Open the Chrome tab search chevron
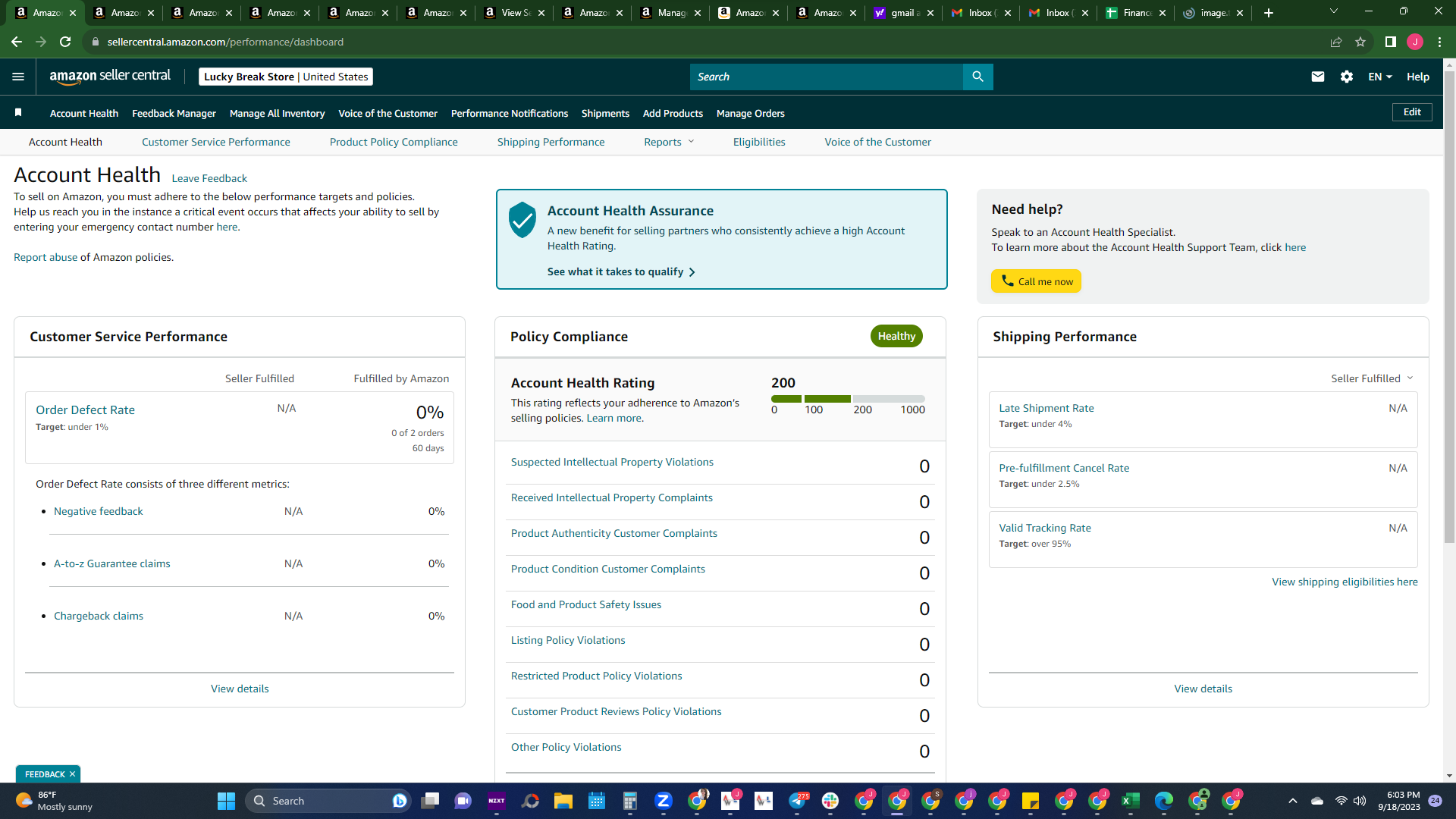Viewport: 1456px width, 819px height. 1334,11
